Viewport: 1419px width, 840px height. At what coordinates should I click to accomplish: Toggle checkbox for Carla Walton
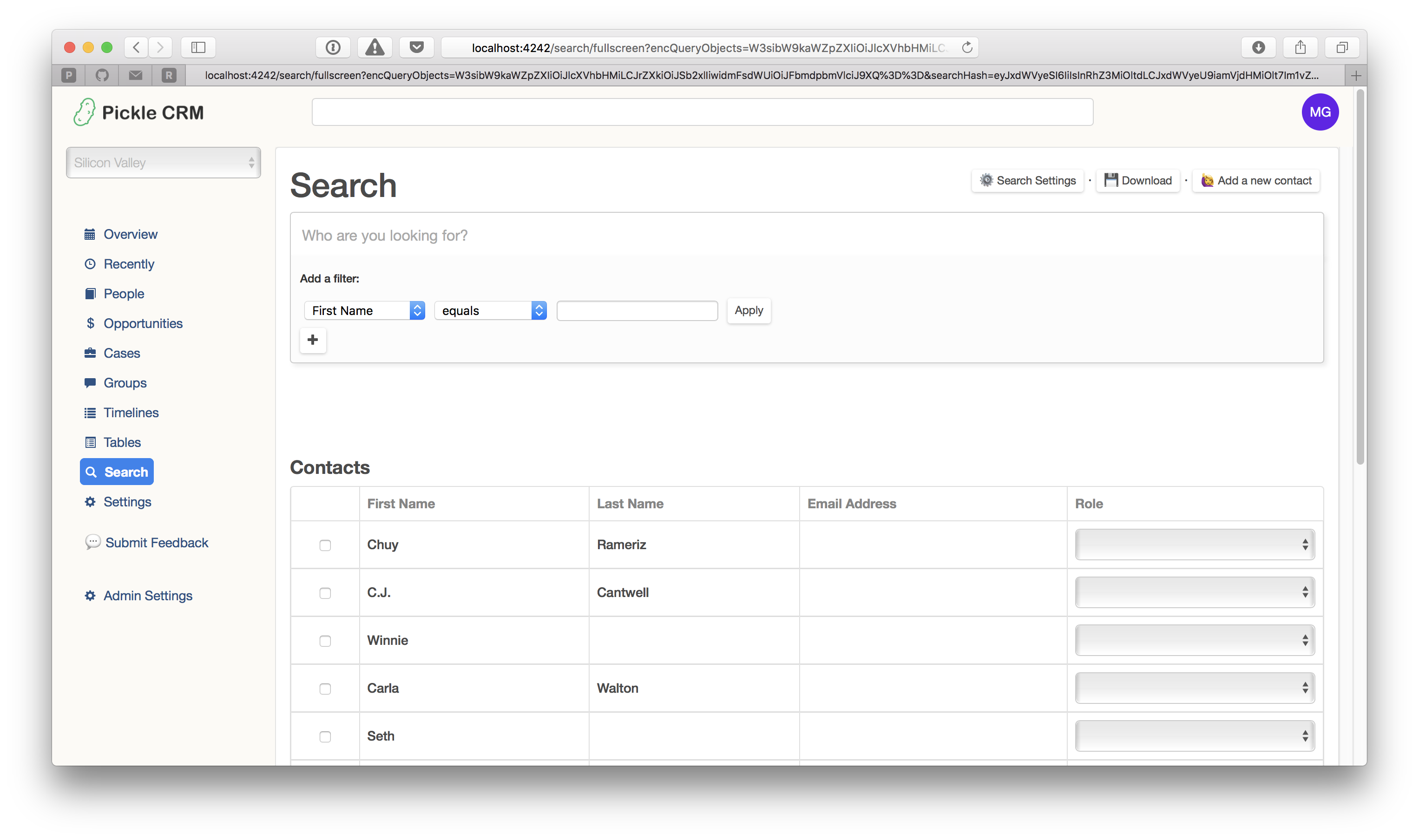(325, 688)
